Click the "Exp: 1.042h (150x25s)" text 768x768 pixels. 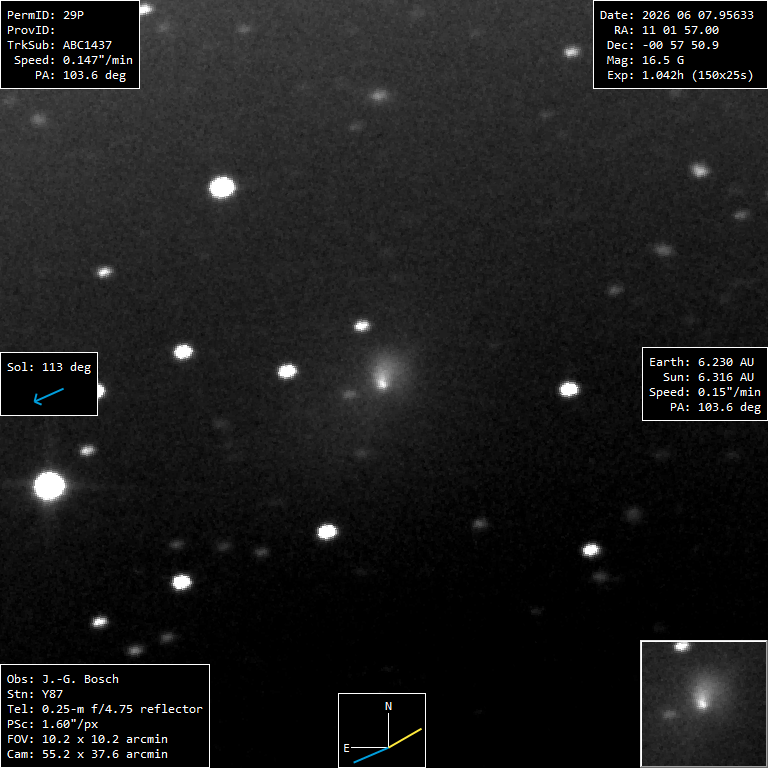coord(680,75)
